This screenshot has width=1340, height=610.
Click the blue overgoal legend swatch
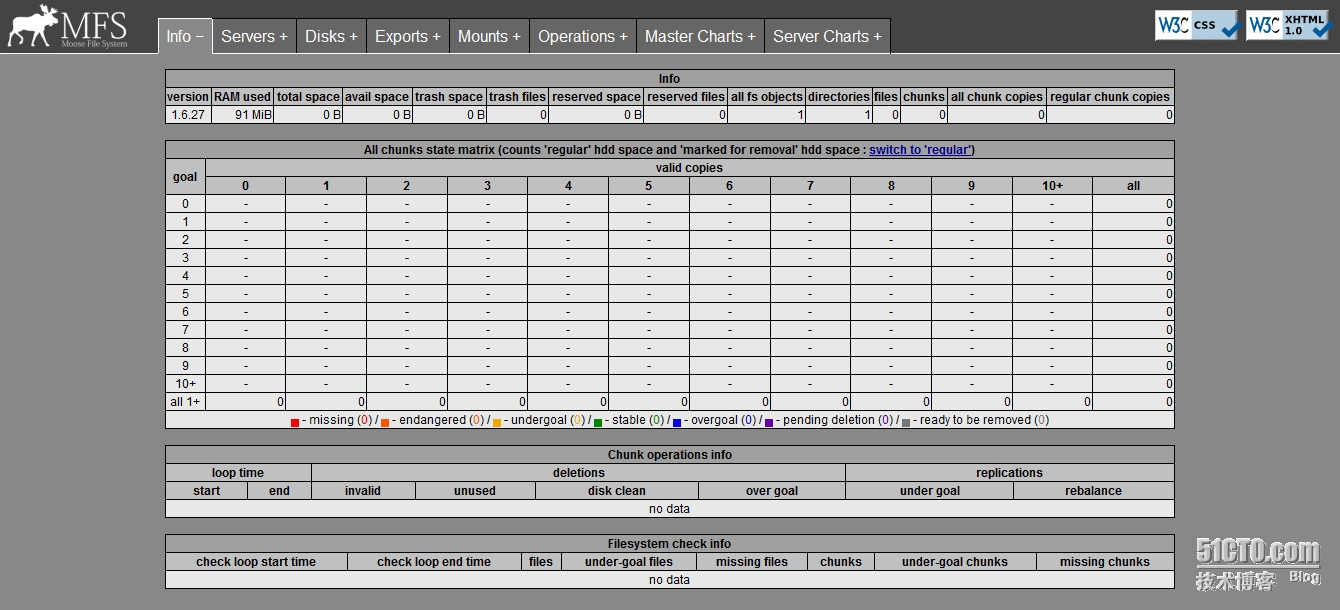point(677,422)
